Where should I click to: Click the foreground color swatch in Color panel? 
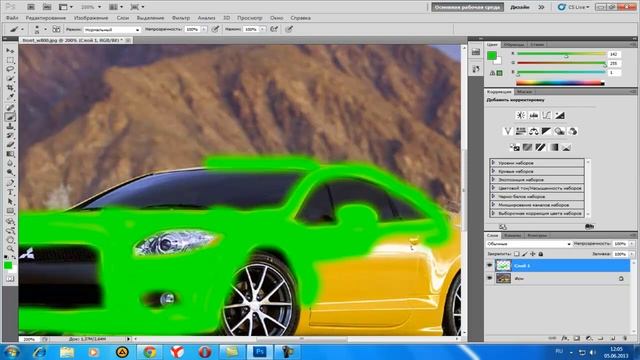[492, 56]
